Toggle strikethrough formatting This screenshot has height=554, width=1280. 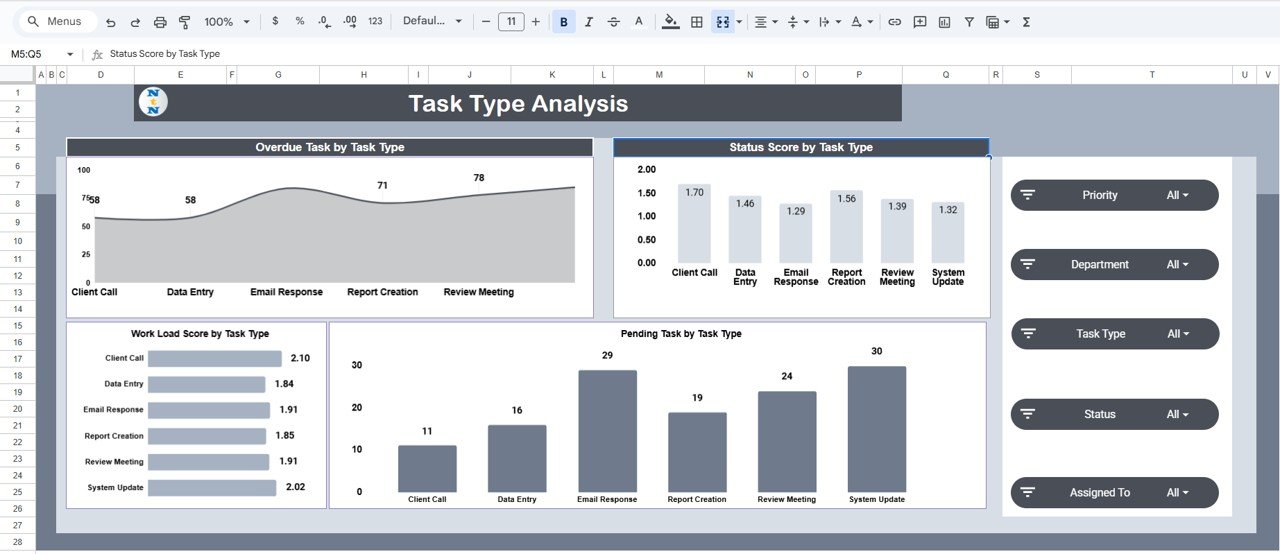point(614,22)
